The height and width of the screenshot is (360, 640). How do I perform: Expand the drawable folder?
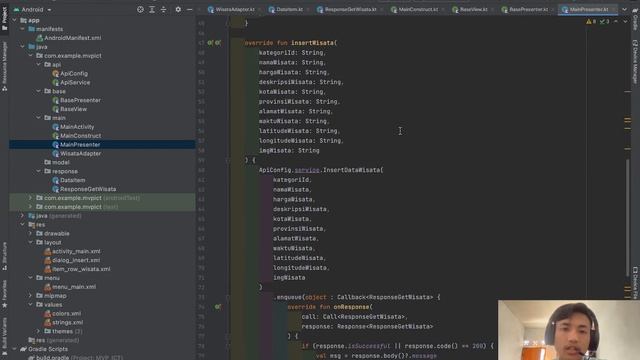pyautogui.click(x=31, y=233)
